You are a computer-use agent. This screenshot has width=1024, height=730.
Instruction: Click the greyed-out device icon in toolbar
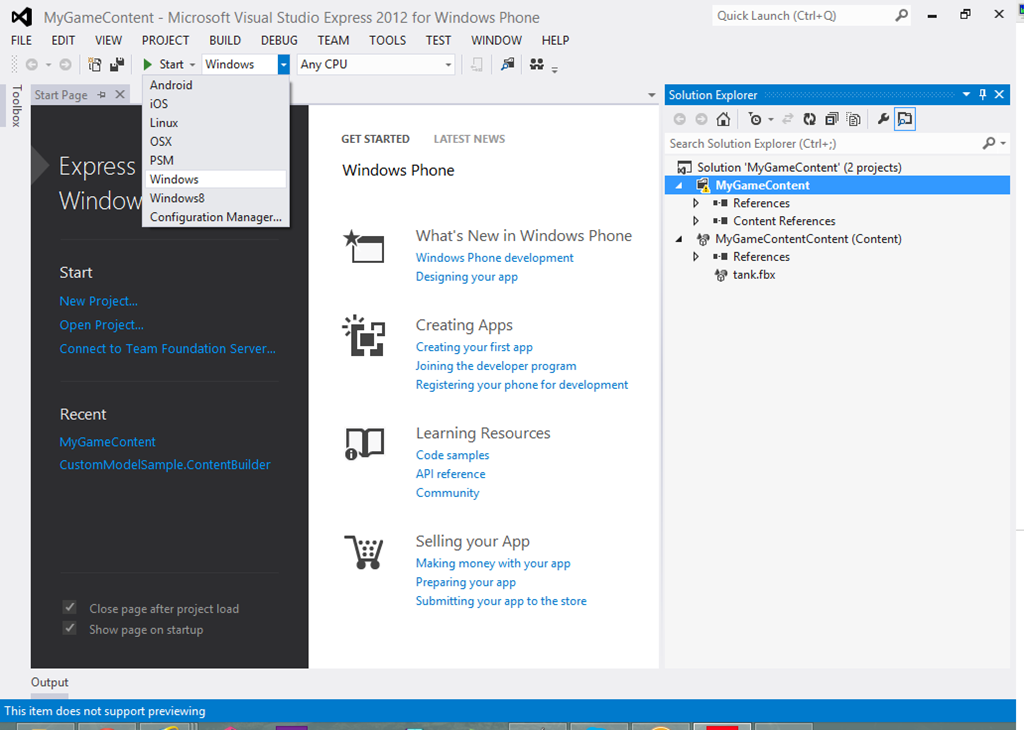pyautogui.click(x=477, y=64)
